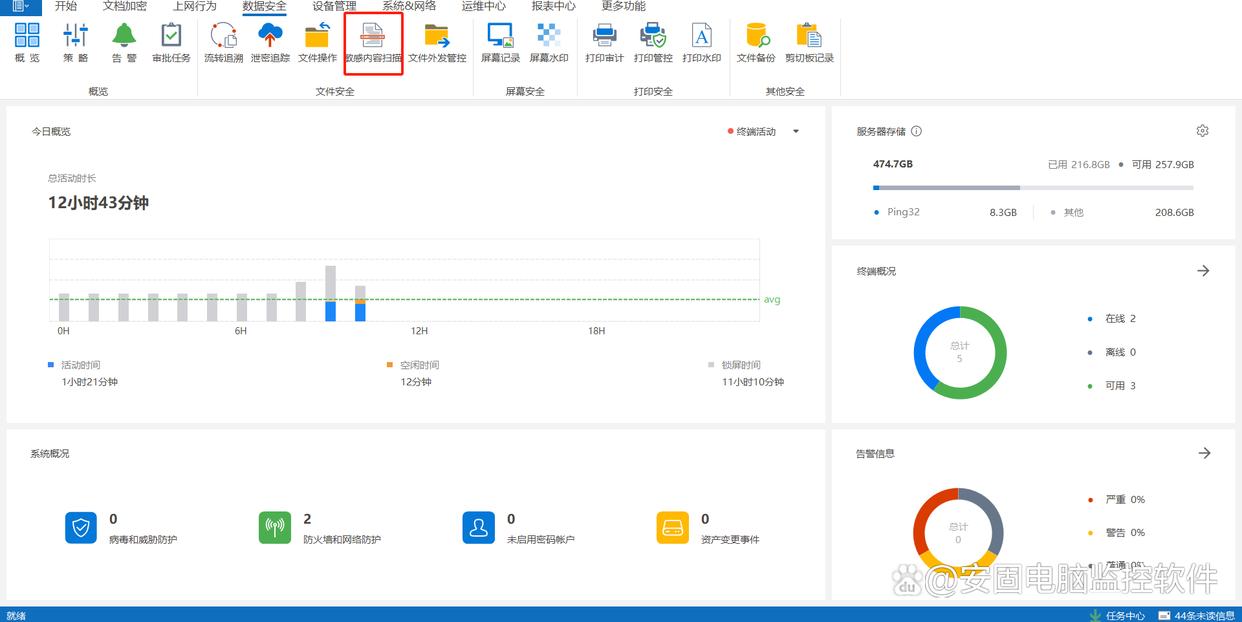Expand 告警信息 panel with arrow

(x=1204, y=453)
